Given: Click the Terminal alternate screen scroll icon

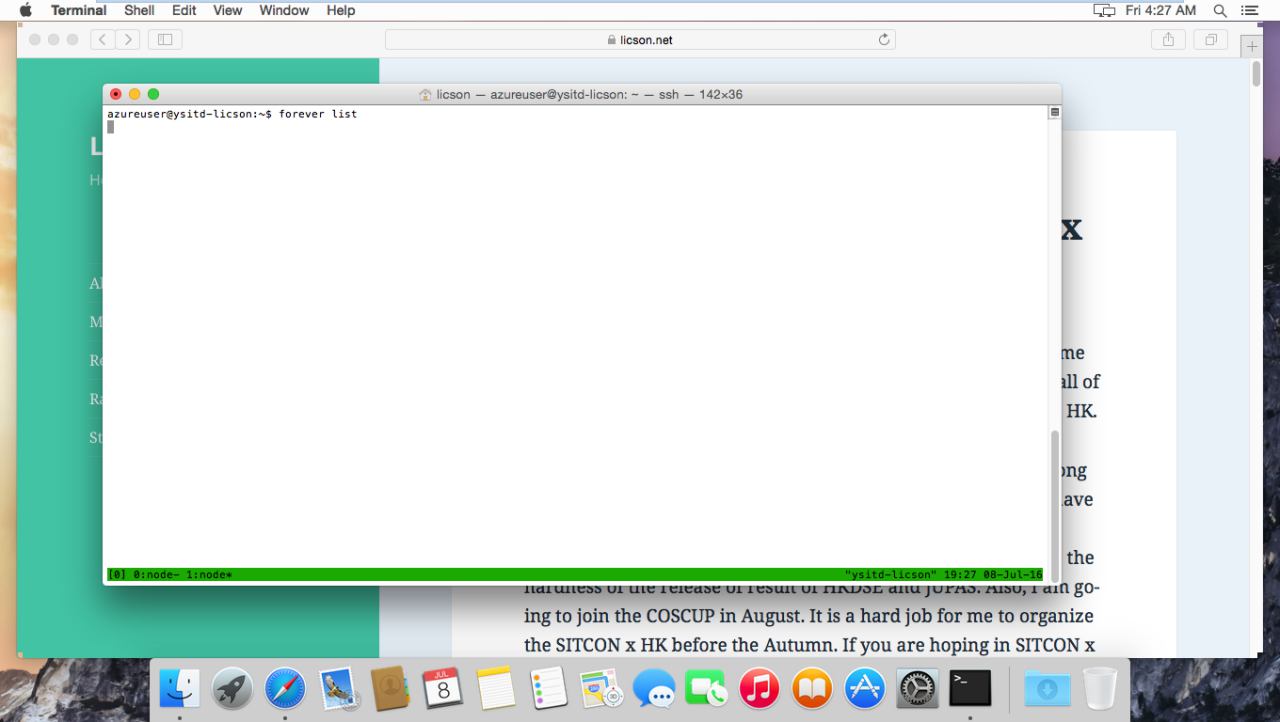Looking at the screenshot, I should (1054, 113).
